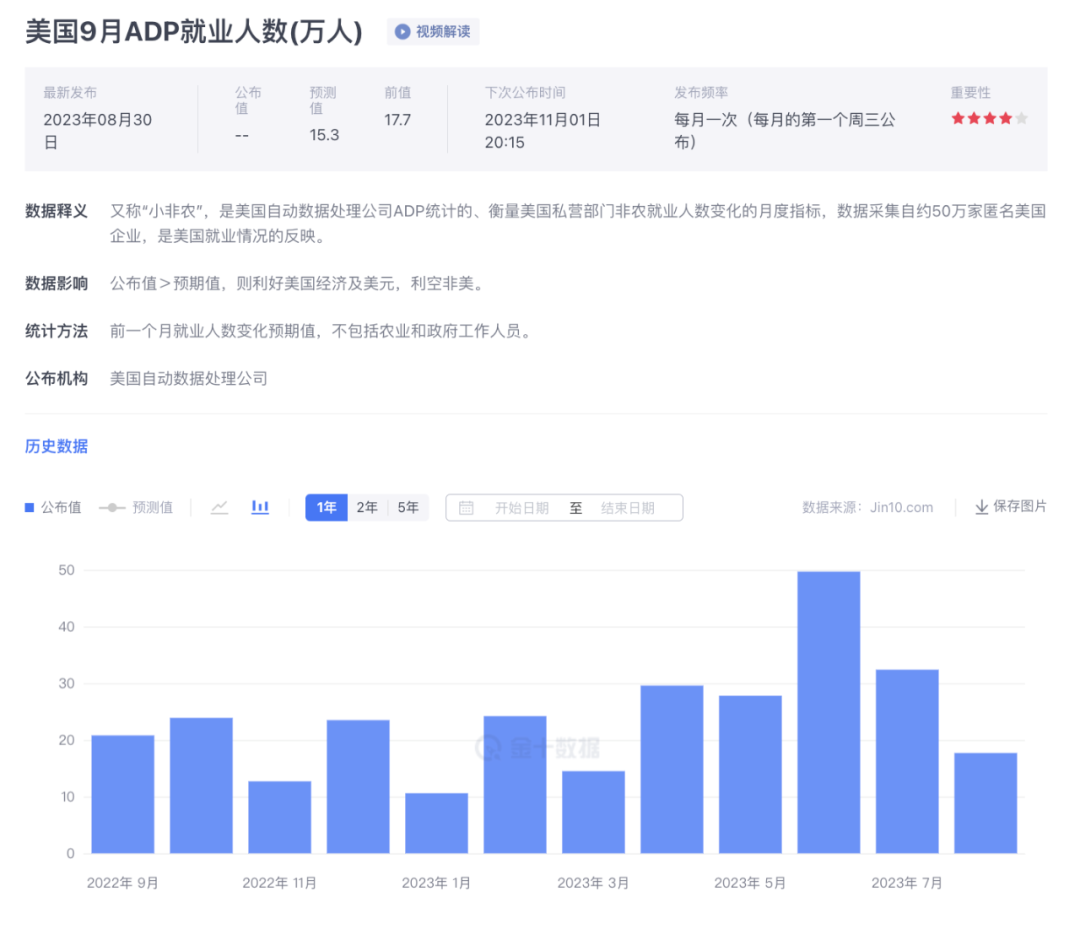Open the 历史数据 section link
The width and height of the screenshot is (1080, 929).
(x=56, y=446)
